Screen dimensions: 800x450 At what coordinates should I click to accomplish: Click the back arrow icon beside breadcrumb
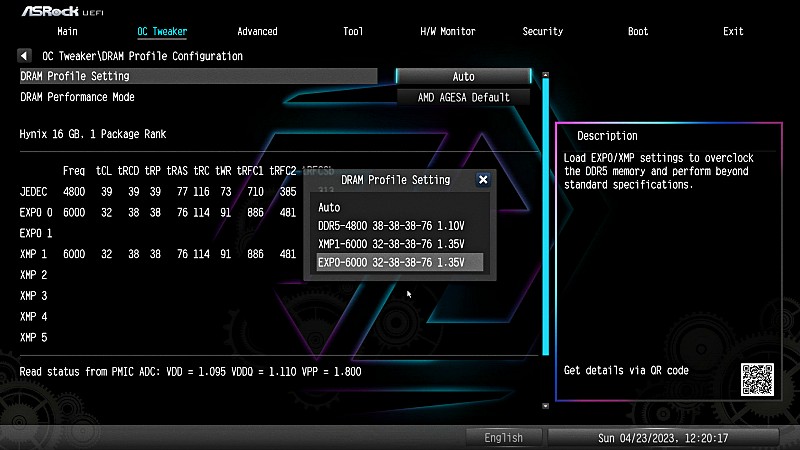25,56
